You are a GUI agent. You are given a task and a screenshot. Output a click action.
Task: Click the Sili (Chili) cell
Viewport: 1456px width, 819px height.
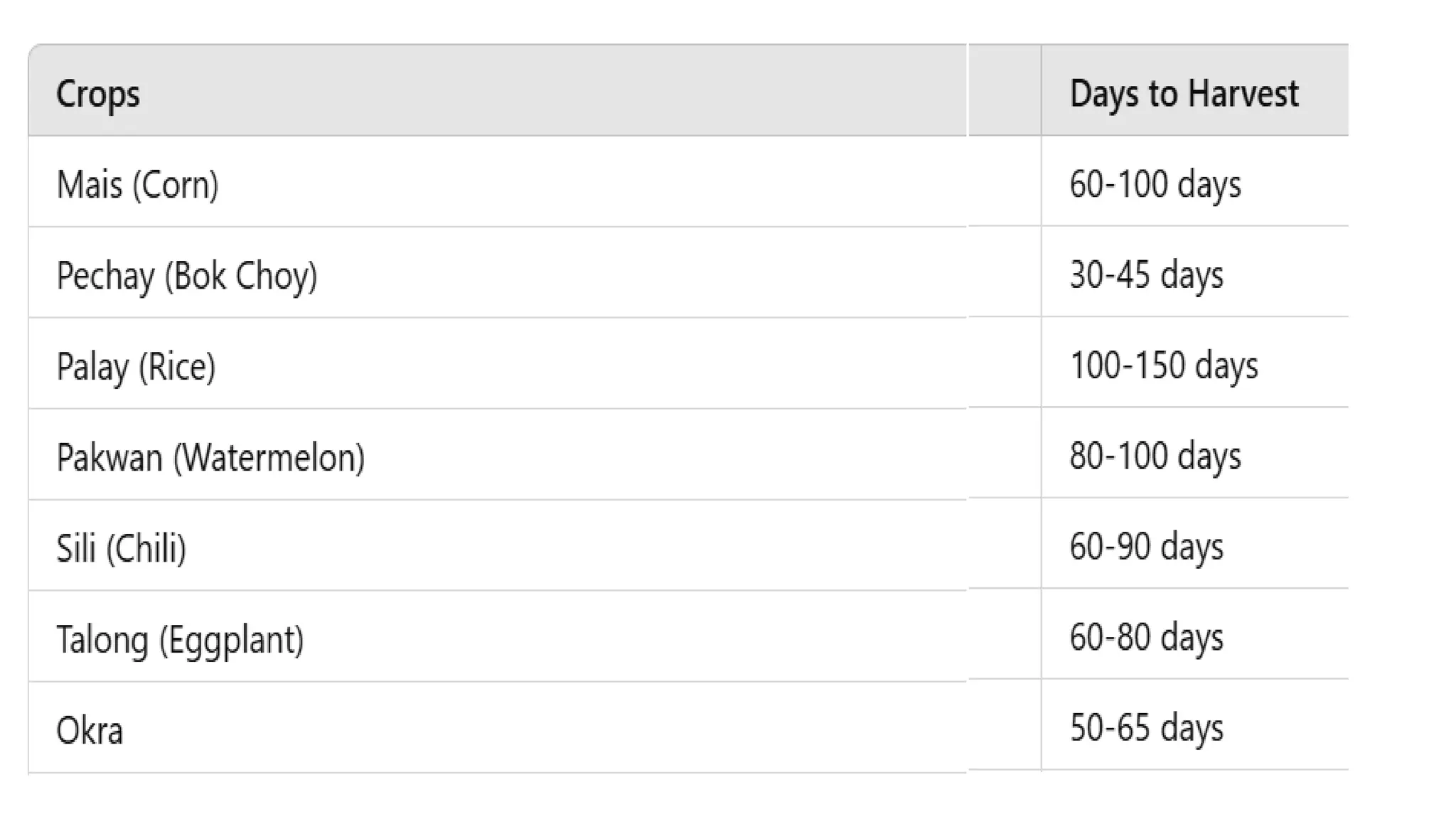[x=122, y=548]
